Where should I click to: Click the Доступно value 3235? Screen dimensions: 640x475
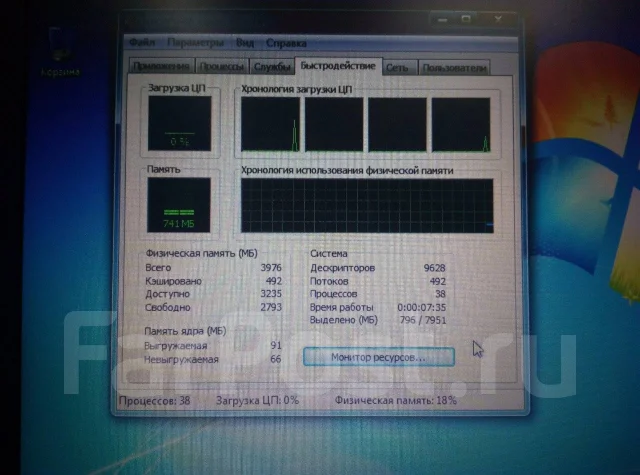coord(271,294)
